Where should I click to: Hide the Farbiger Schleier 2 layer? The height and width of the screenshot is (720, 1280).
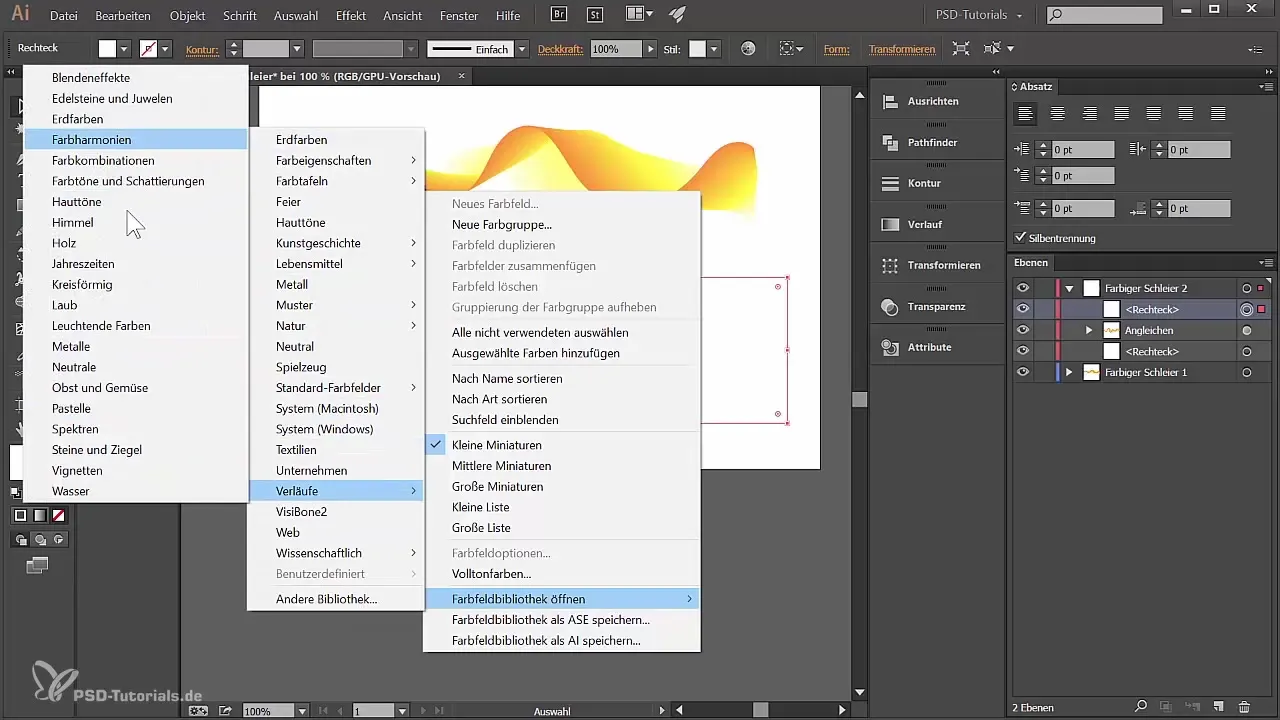(1022, 288)
